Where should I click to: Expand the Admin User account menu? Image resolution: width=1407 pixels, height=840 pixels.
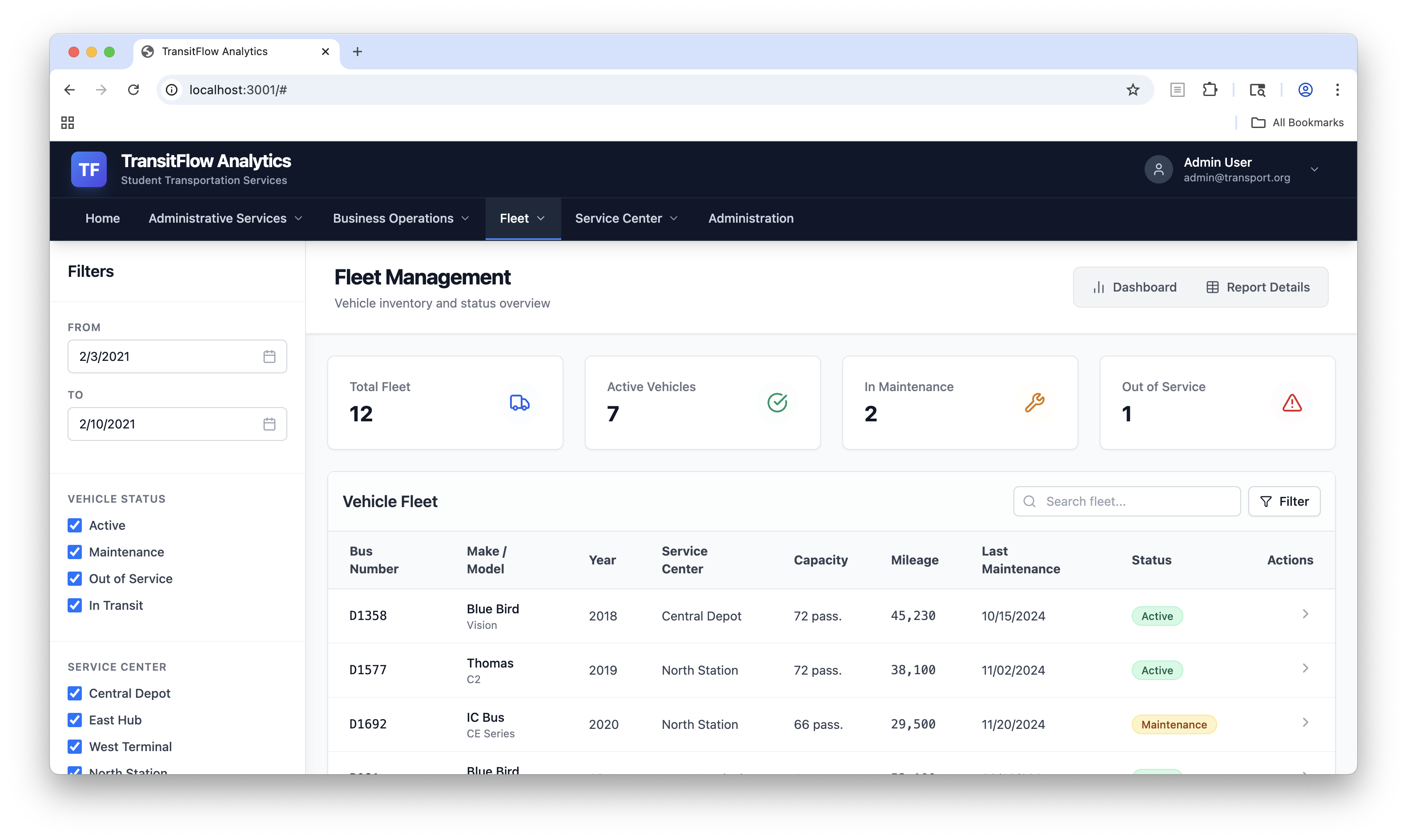[1315, 169]
